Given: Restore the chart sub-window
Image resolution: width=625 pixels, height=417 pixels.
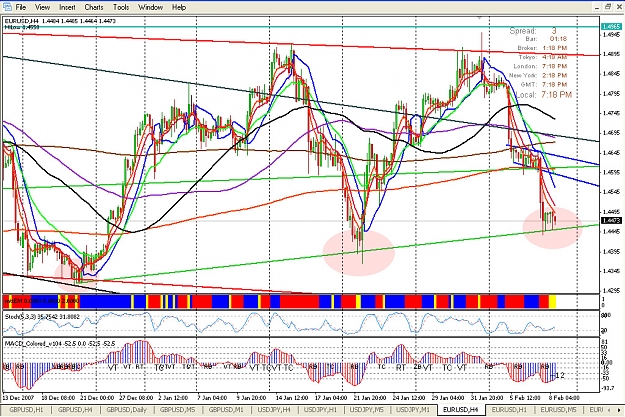Looking at the screenshot, I should click(x=608, y=7).
